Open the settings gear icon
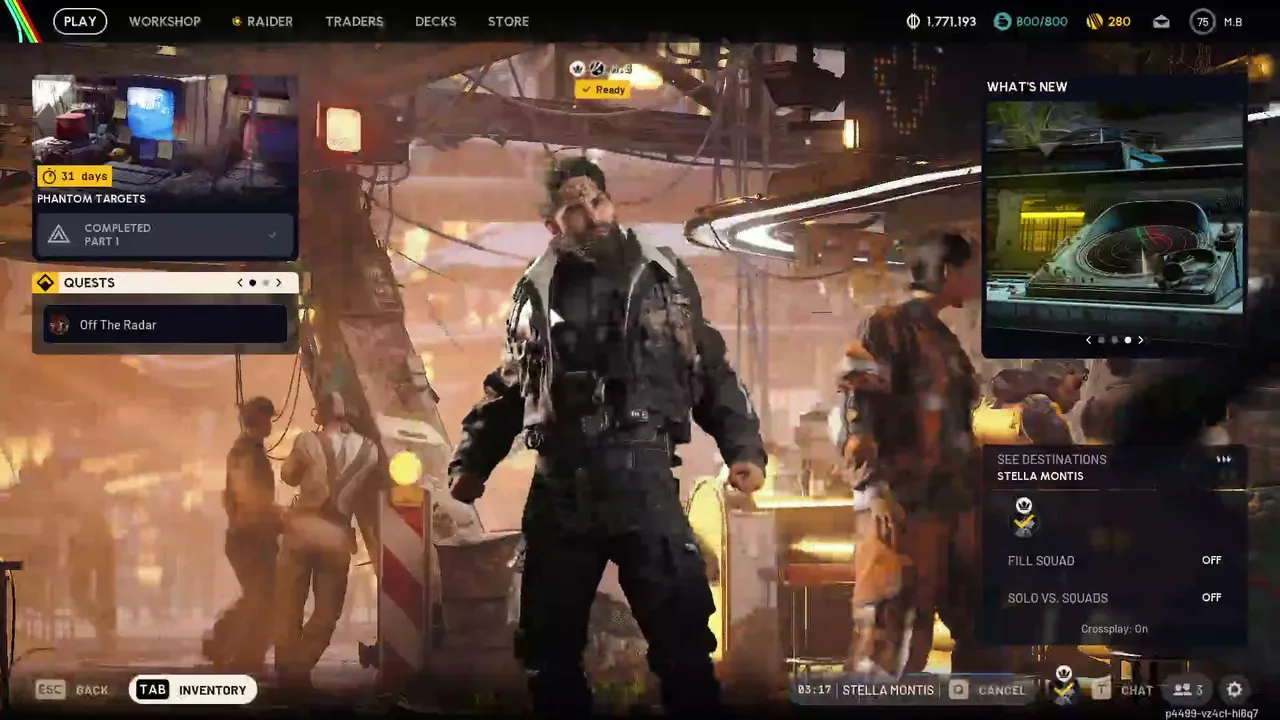 pos(1235,690)
